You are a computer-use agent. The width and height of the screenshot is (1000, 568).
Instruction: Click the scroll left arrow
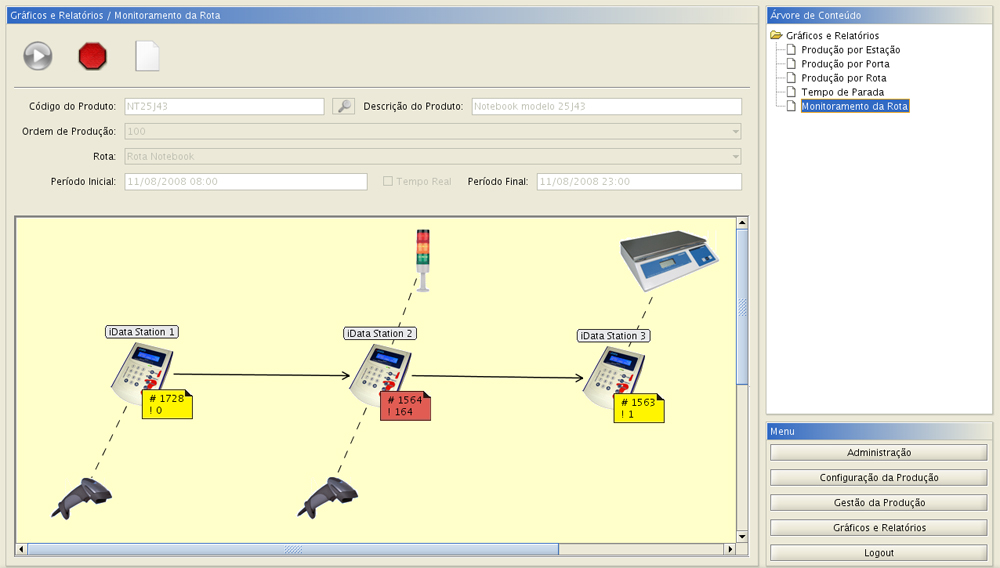pos(22,549)
